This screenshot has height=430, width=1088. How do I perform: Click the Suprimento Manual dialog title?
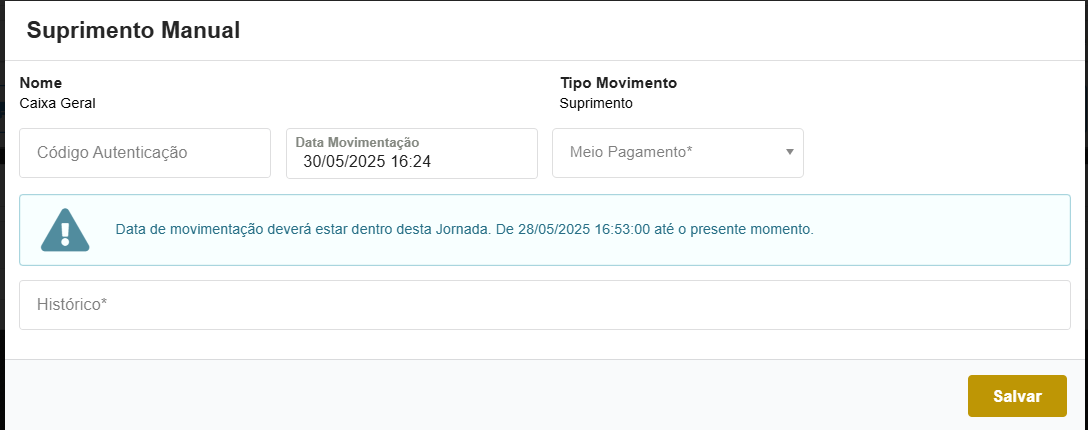[133, 30]
